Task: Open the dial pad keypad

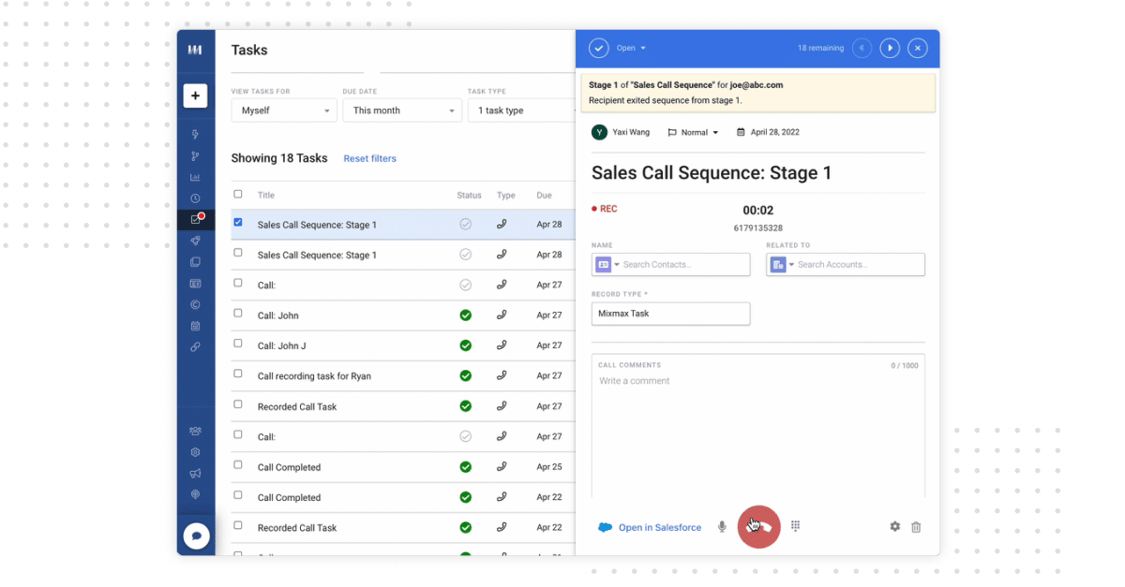Action: 795,526
